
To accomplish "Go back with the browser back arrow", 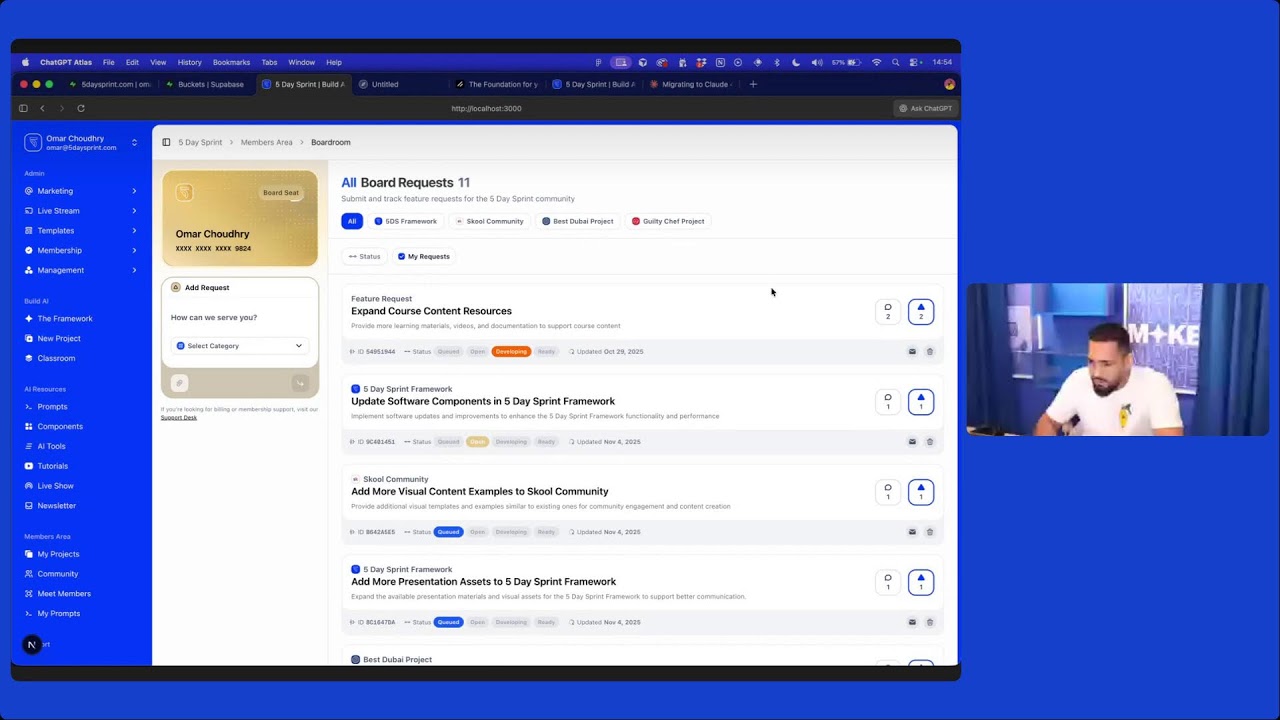I will tap(42, 108).
